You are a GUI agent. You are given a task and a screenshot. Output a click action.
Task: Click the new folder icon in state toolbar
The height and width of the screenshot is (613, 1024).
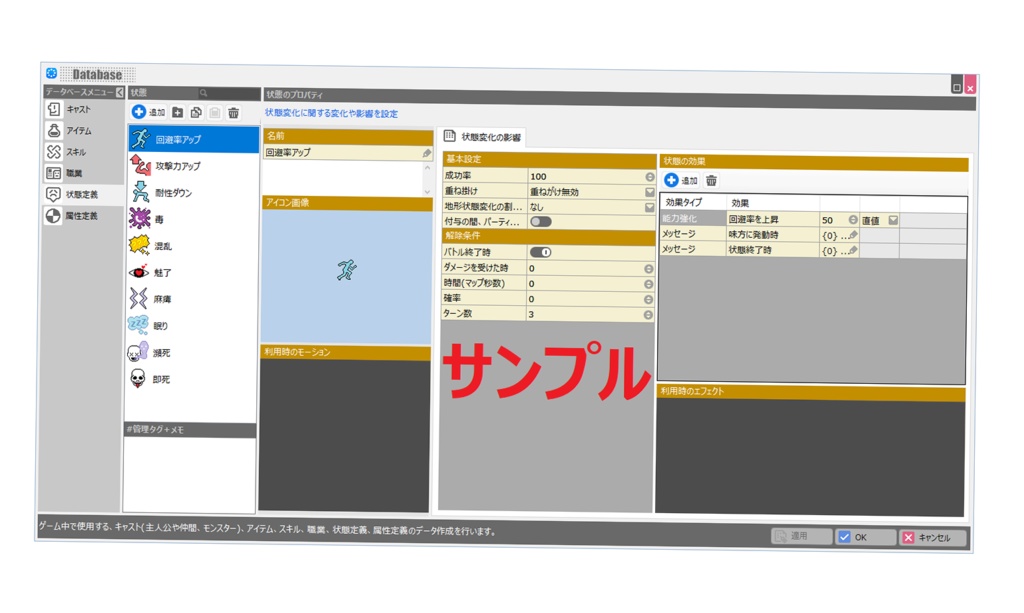[178, 112]
